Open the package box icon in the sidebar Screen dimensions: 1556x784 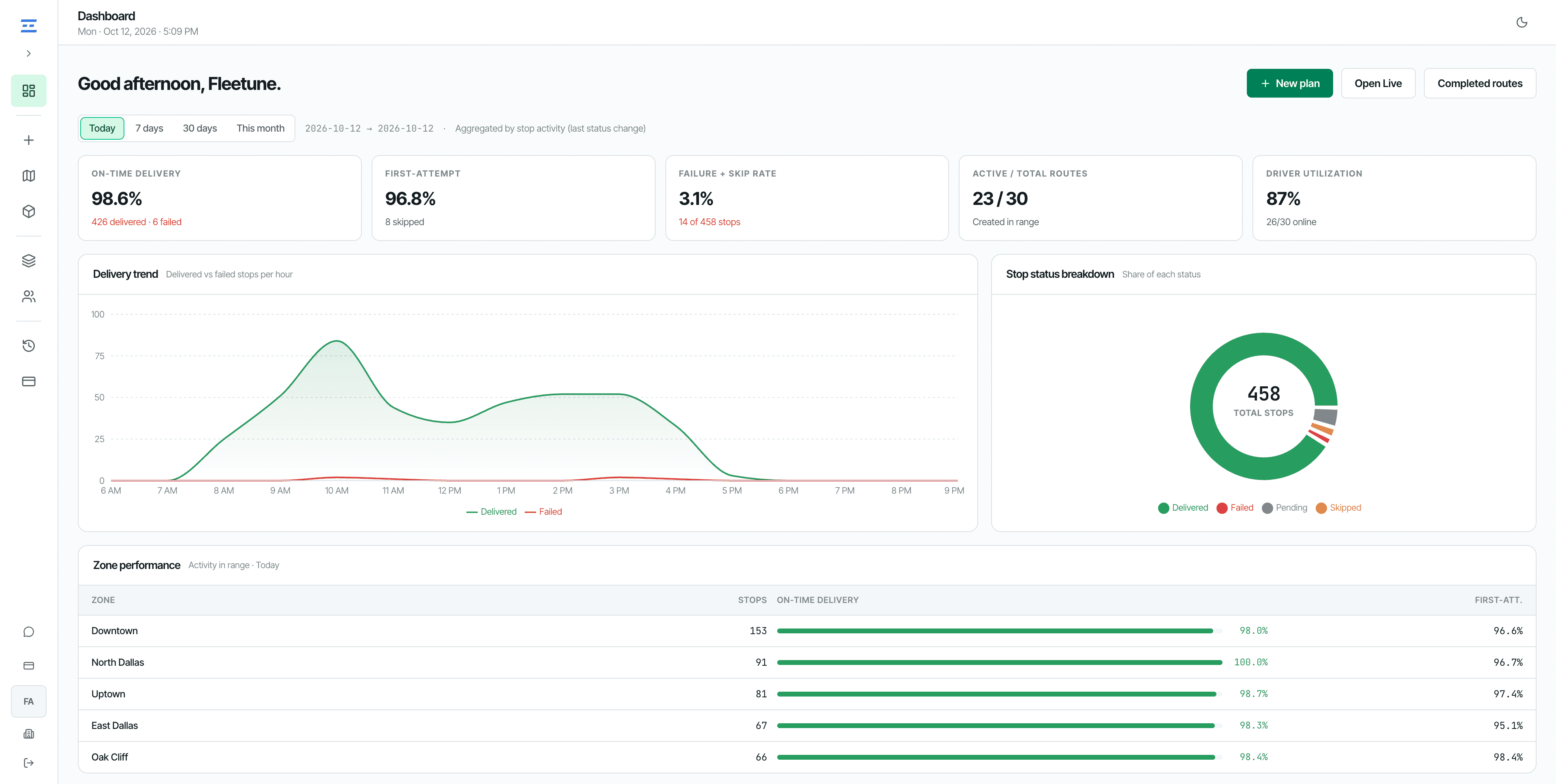pyautogui.click(x=28, y=211)
